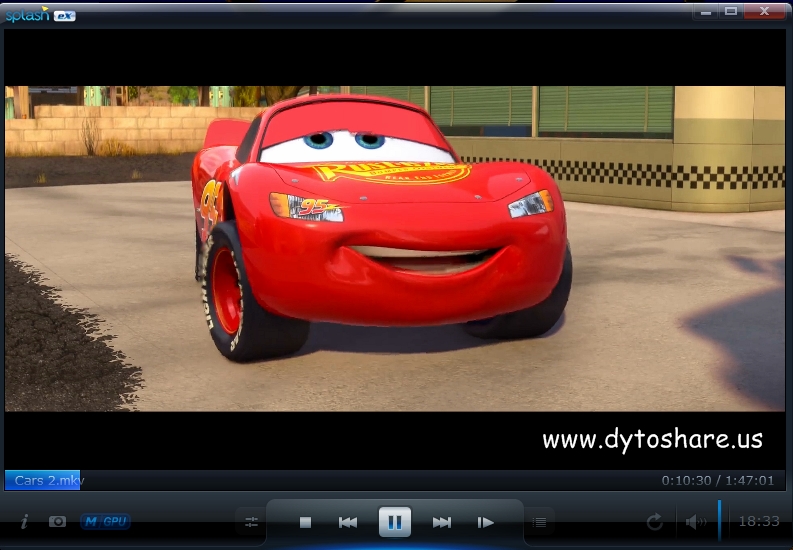793x550 pixels.
Task: Skip to next track
Action: point(442,522)
